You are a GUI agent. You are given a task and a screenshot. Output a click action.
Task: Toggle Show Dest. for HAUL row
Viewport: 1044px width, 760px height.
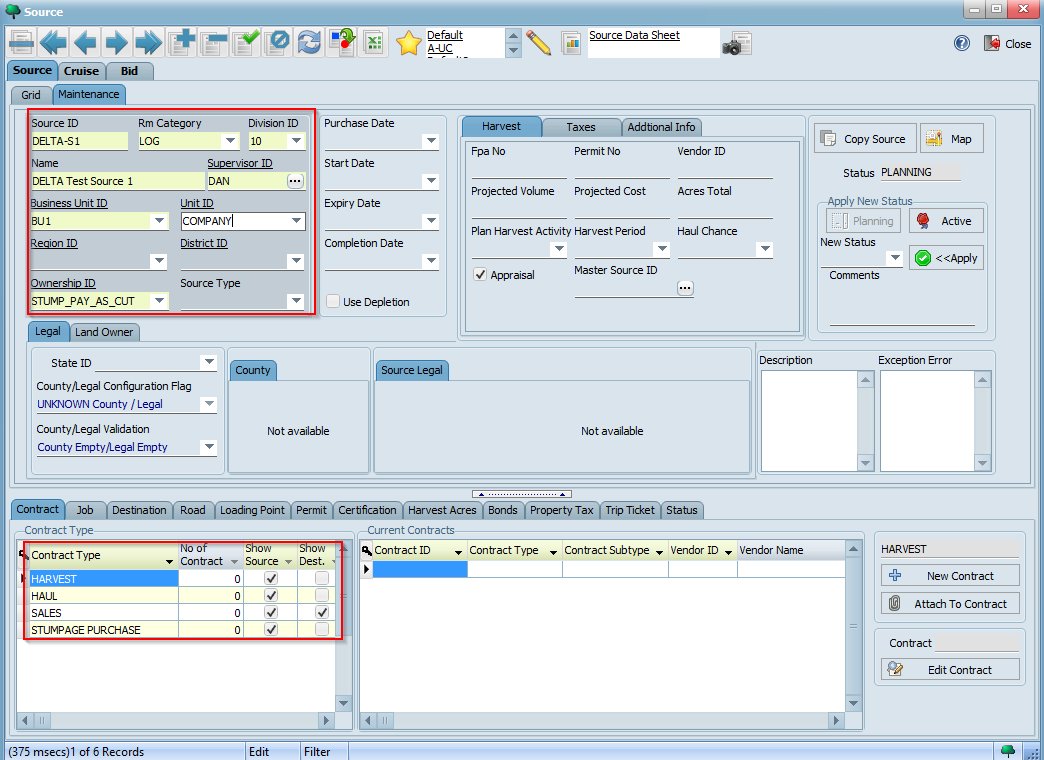(322, 595)
